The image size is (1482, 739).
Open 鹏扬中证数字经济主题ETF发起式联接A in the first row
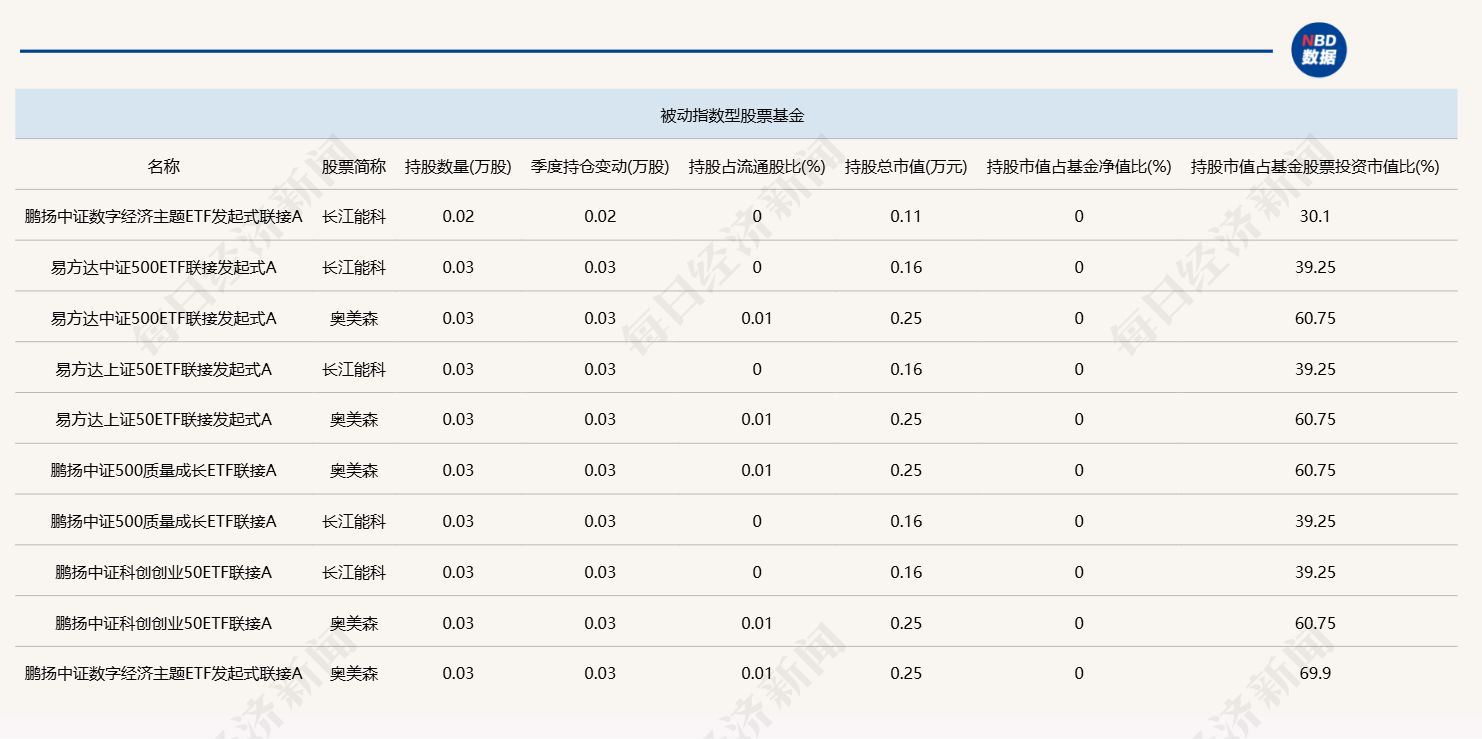click(164, 217)
